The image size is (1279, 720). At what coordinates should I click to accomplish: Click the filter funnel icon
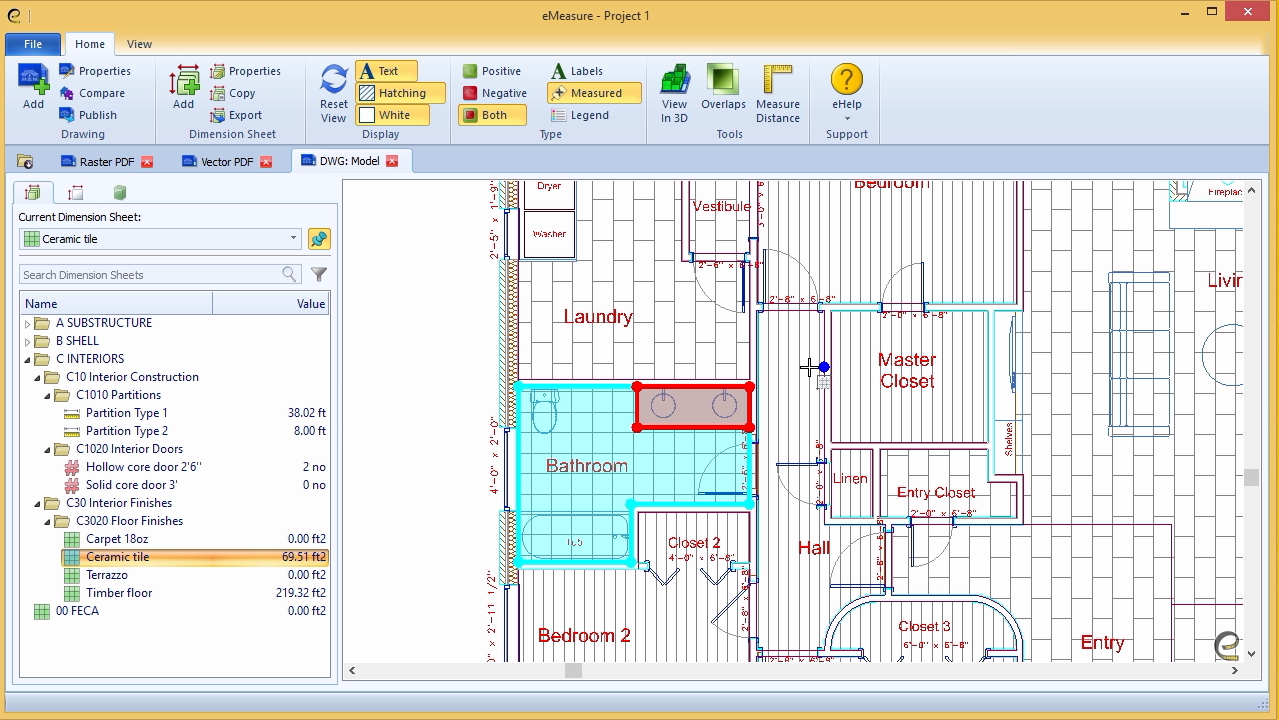(x=319, y=274)
